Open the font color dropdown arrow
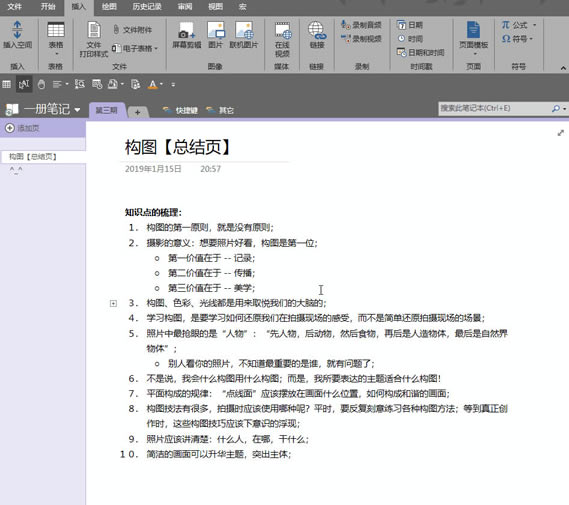 161,84
